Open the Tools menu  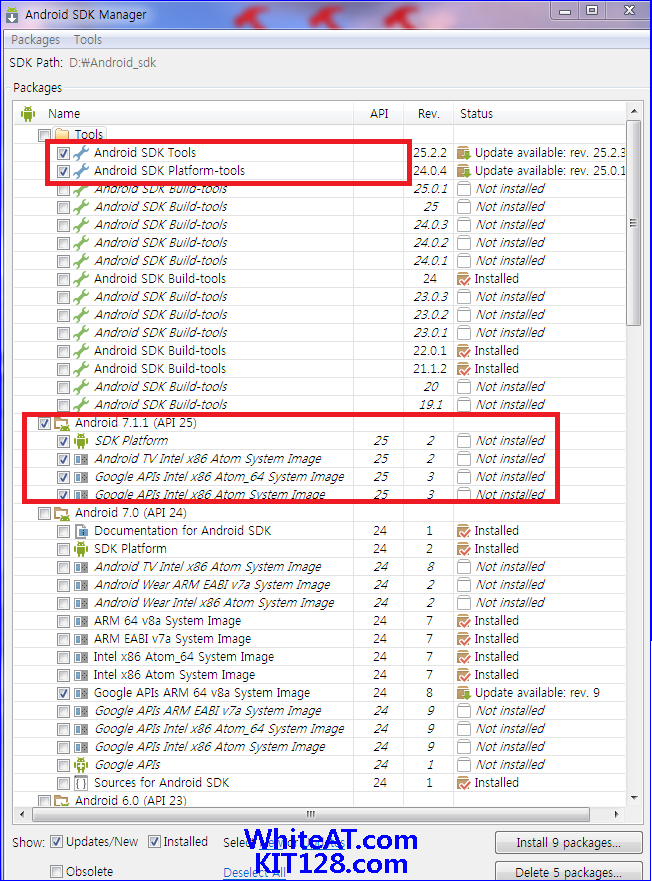[x=88, y=40]
